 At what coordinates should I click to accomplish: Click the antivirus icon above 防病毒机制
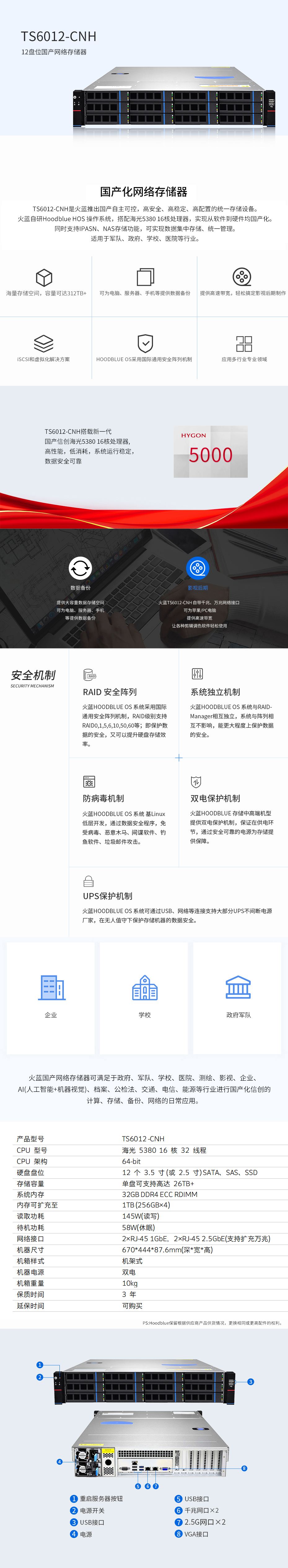(x=89, y=782)
